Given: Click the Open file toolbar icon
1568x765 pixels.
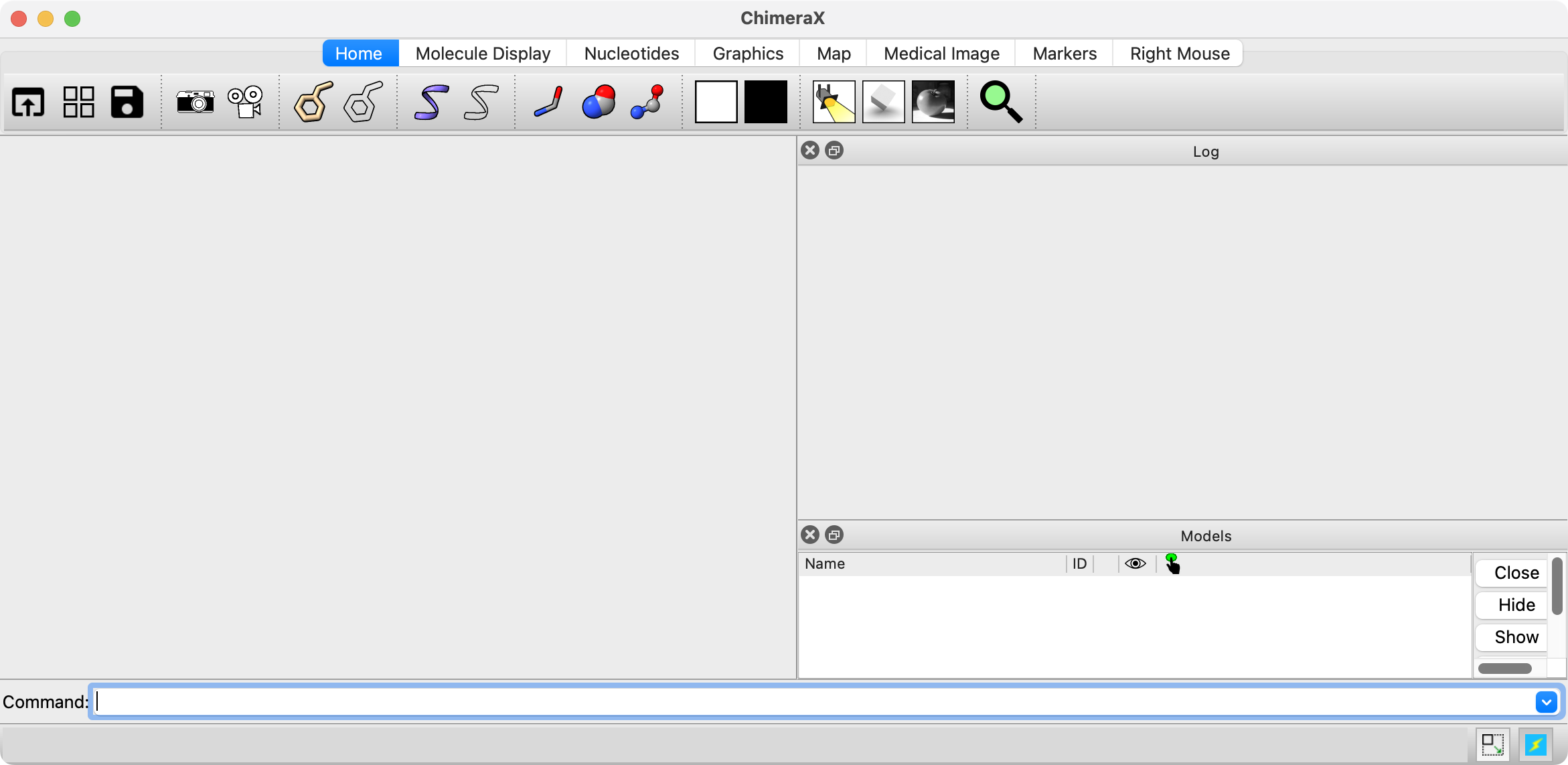Looking at the screenshot, I should [x=28, y=102].
